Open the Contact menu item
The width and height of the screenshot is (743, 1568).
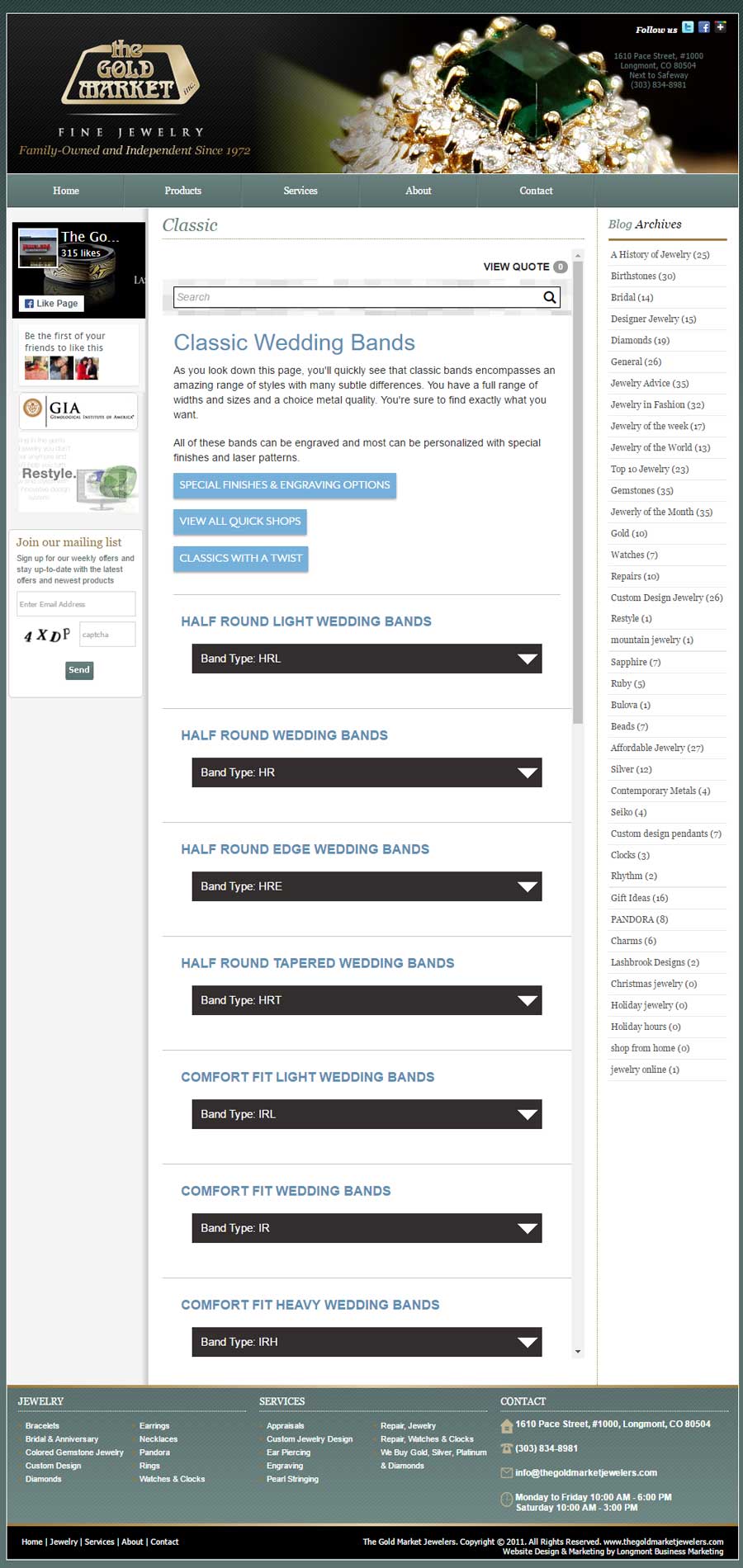(x=536, y=191)
